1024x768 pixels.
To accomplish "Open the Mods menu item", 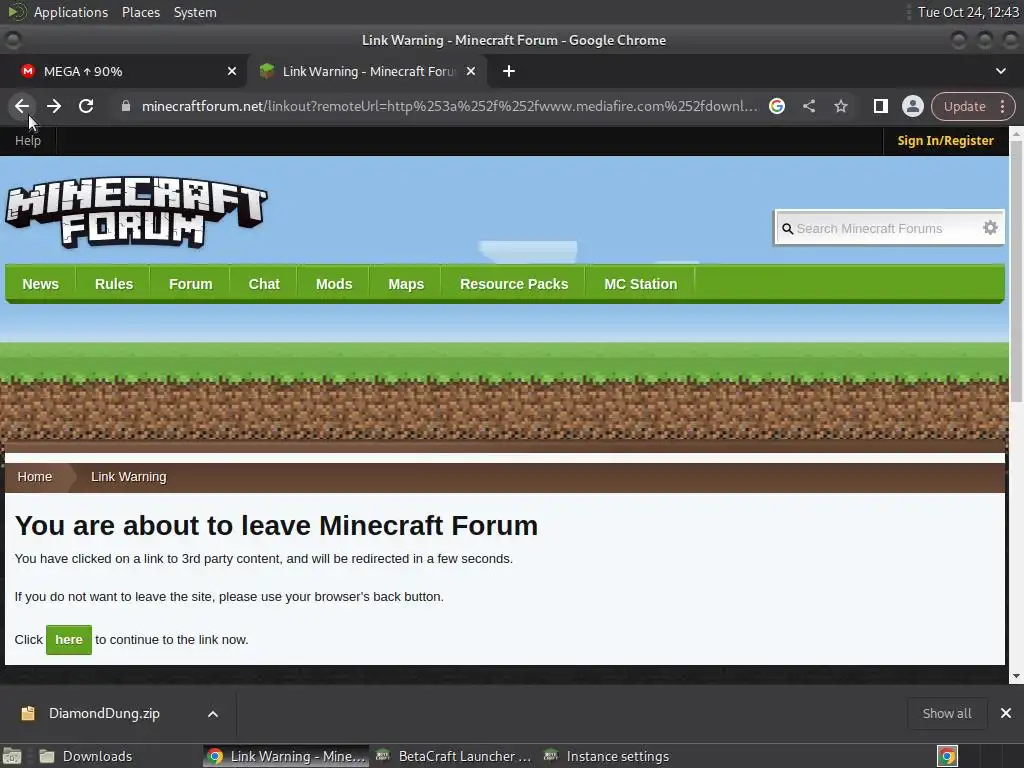I will pyautogui.click(x=334, y=284).
